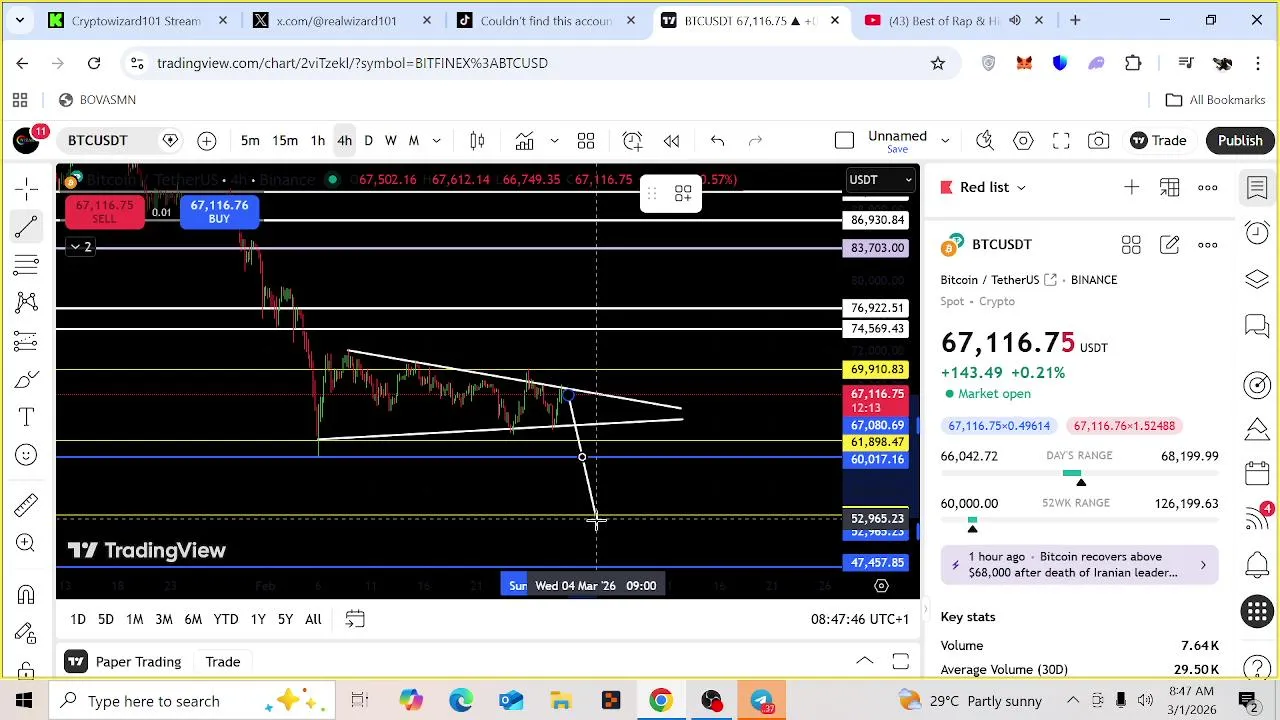
Task: Edit BTCUSDT symbol note
Action: click(x=1169, y=244)
